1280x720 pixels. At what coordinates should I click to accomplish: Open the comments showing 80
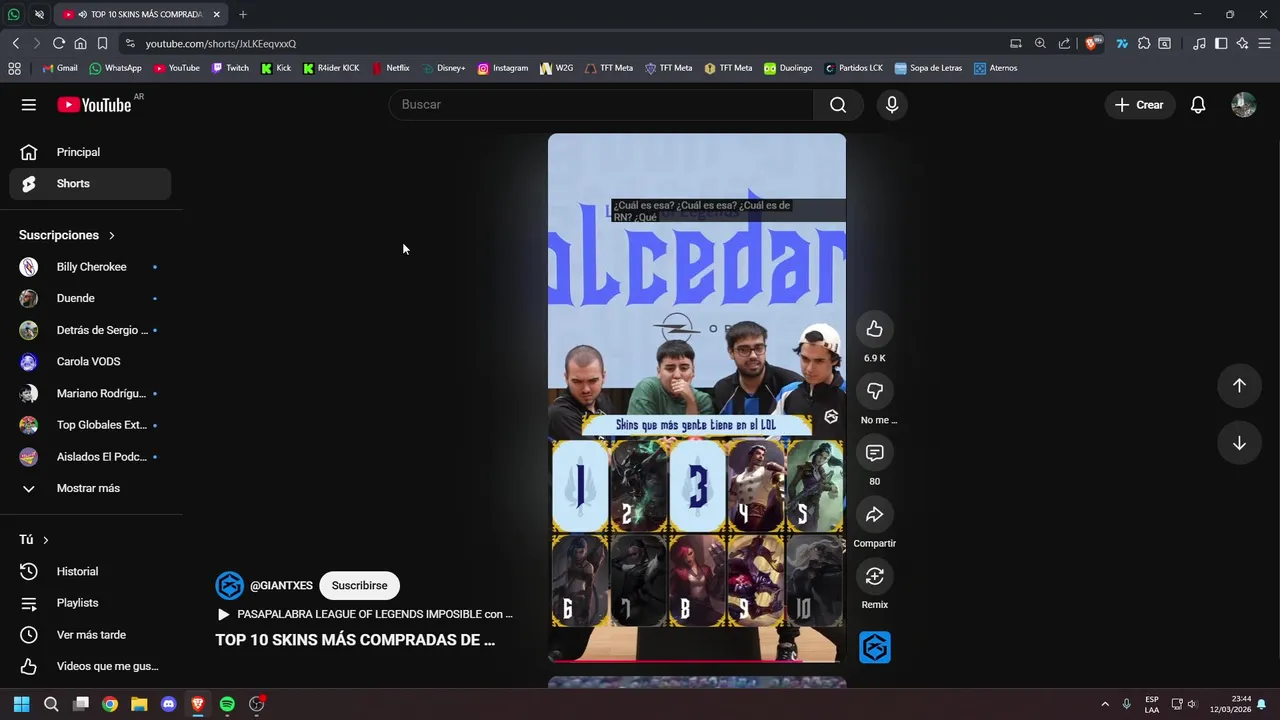point(874,453)
